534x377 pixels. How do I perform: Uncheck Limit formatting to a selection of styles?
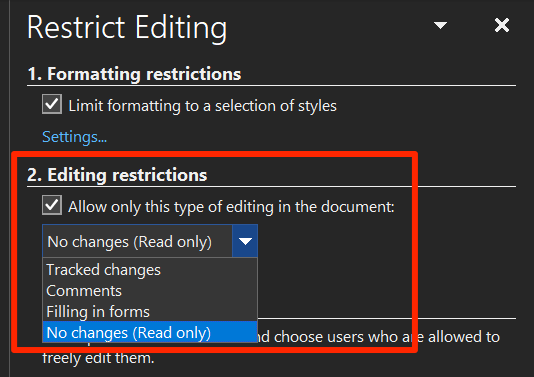(52, 104)
